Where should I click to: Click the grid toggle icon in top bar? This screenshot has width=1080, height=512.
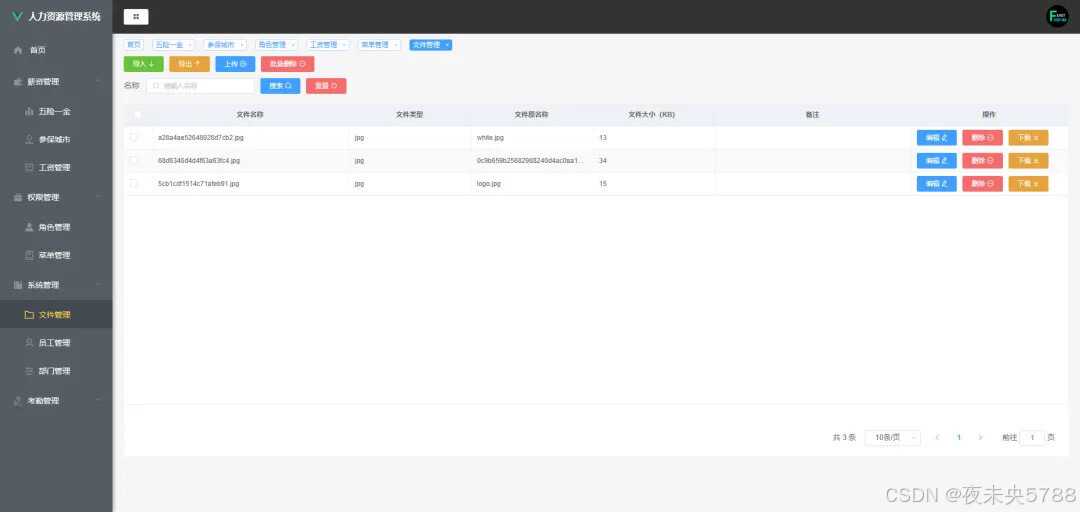coord(136,17)
